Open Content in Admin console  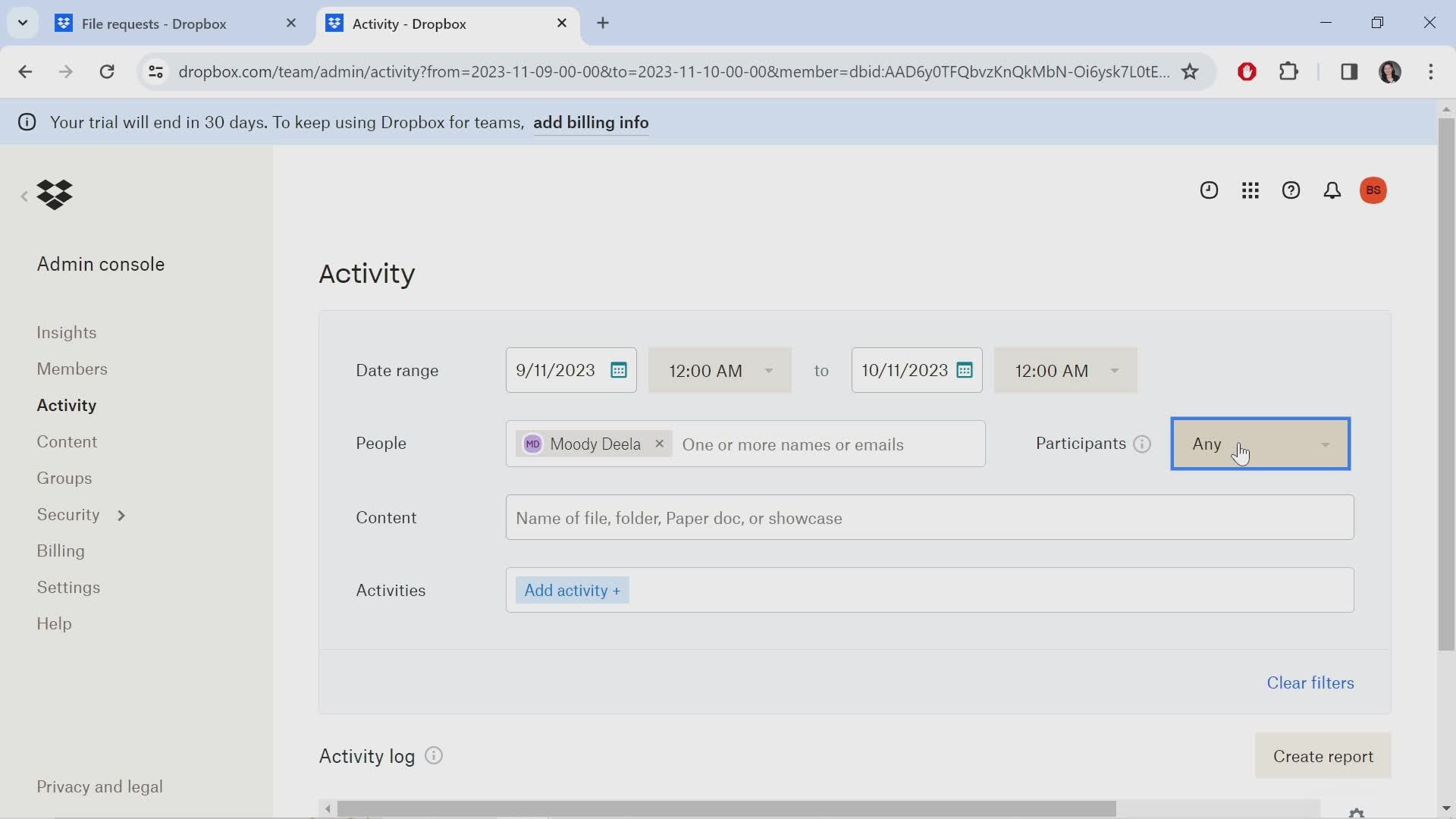pyautogui.click(x=67, y=442)
